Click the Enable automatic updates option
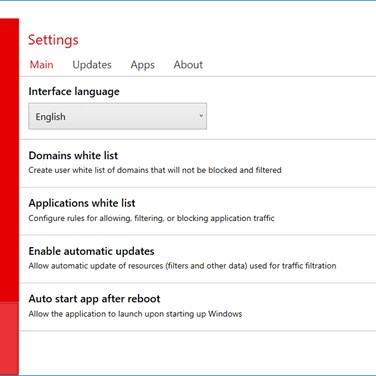 pyautogui.click(x=197, y=259)
